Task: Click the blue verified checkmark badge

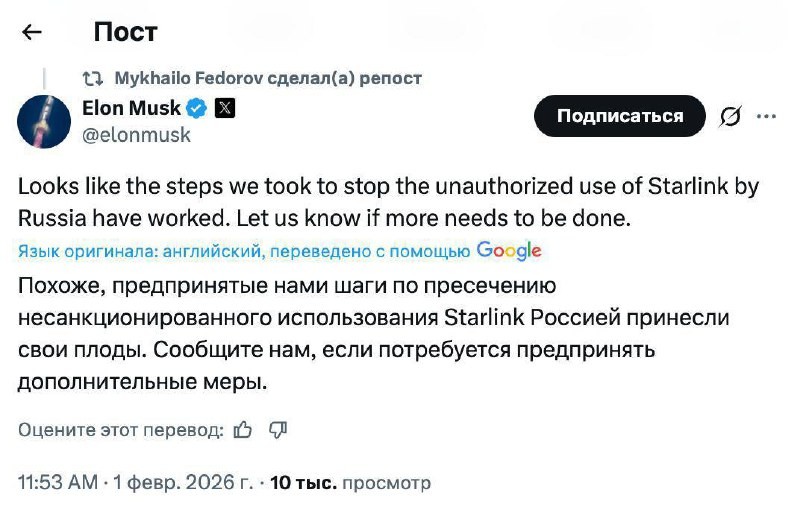Action: (x=196, y=109)
